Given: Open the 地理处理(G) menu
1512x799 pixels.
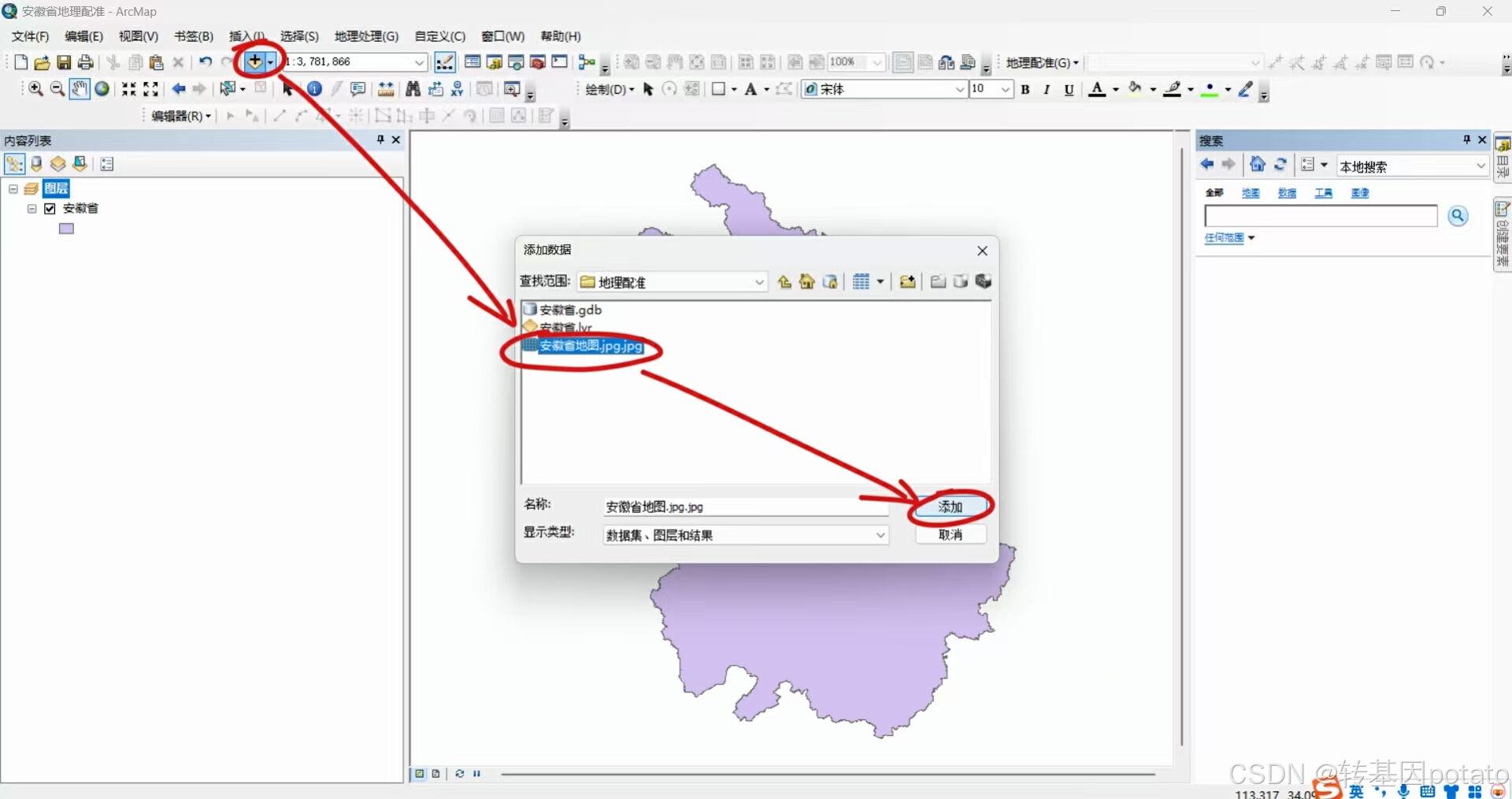Looking at the screenshot, I should point(366,36).
